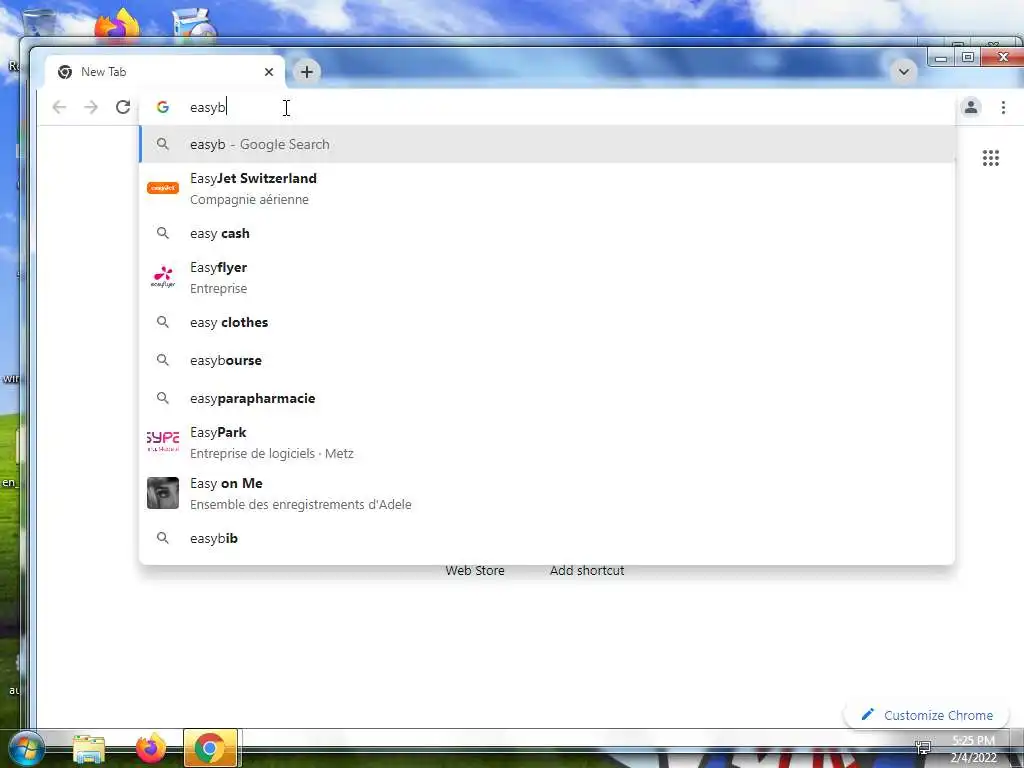Choose the Easyflyer Entreprise suggestion
Screen dimensions: 1024x768
(547, 278)
